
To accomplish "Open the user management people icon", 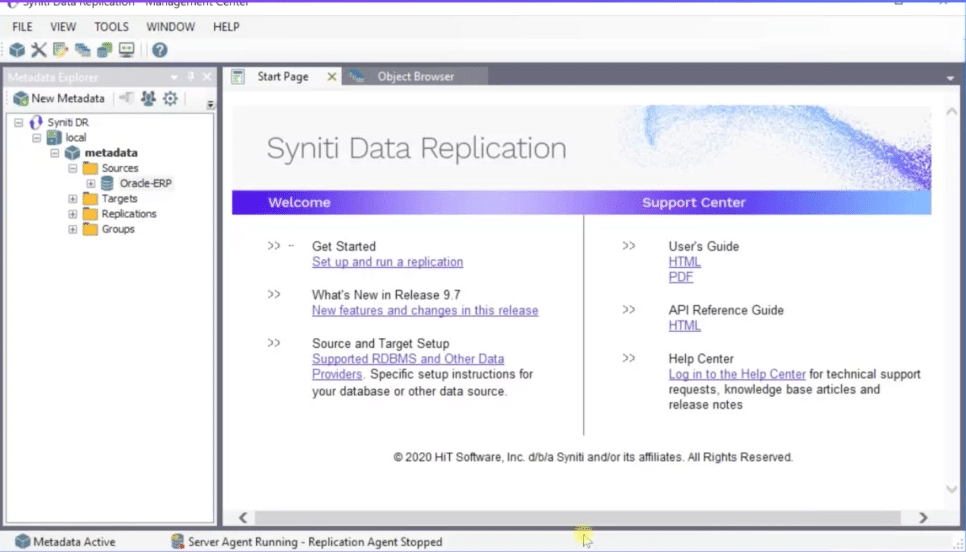I will pyautogui.click(x=148, y=98).
